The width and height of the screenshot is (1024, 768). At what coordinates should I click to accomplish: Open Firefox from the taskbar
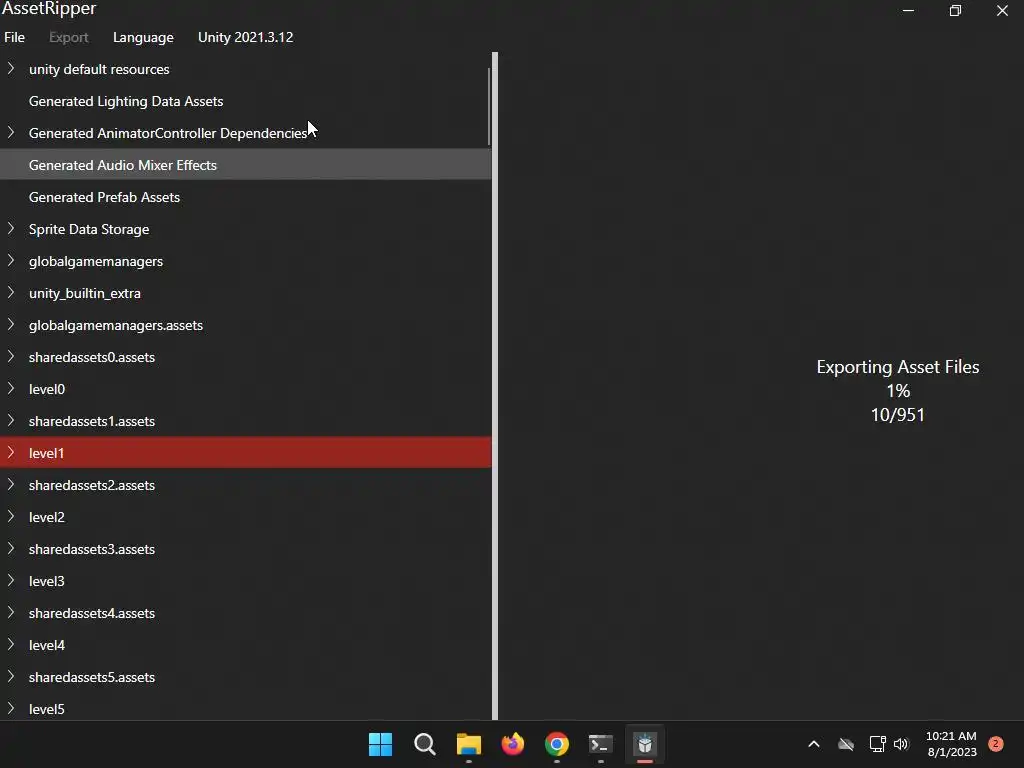tap(513, 744)
